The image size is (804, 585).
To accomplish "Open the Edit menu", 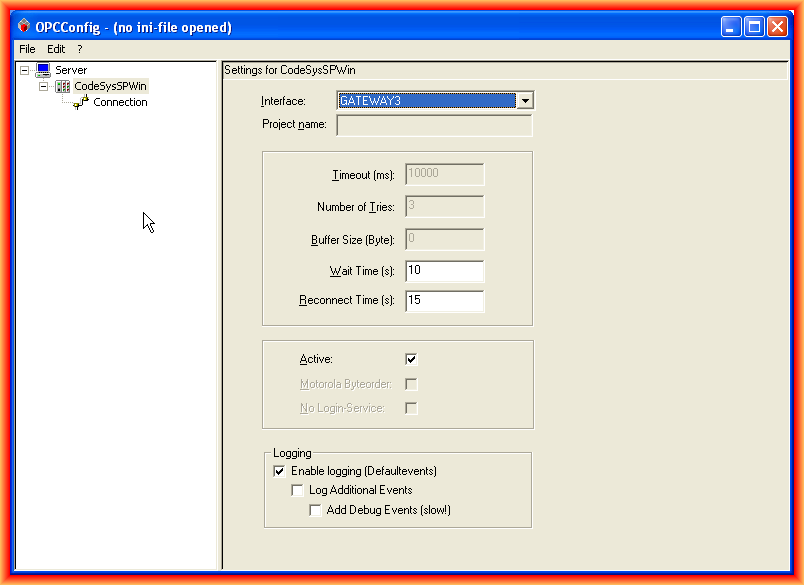I will (56, 48).
